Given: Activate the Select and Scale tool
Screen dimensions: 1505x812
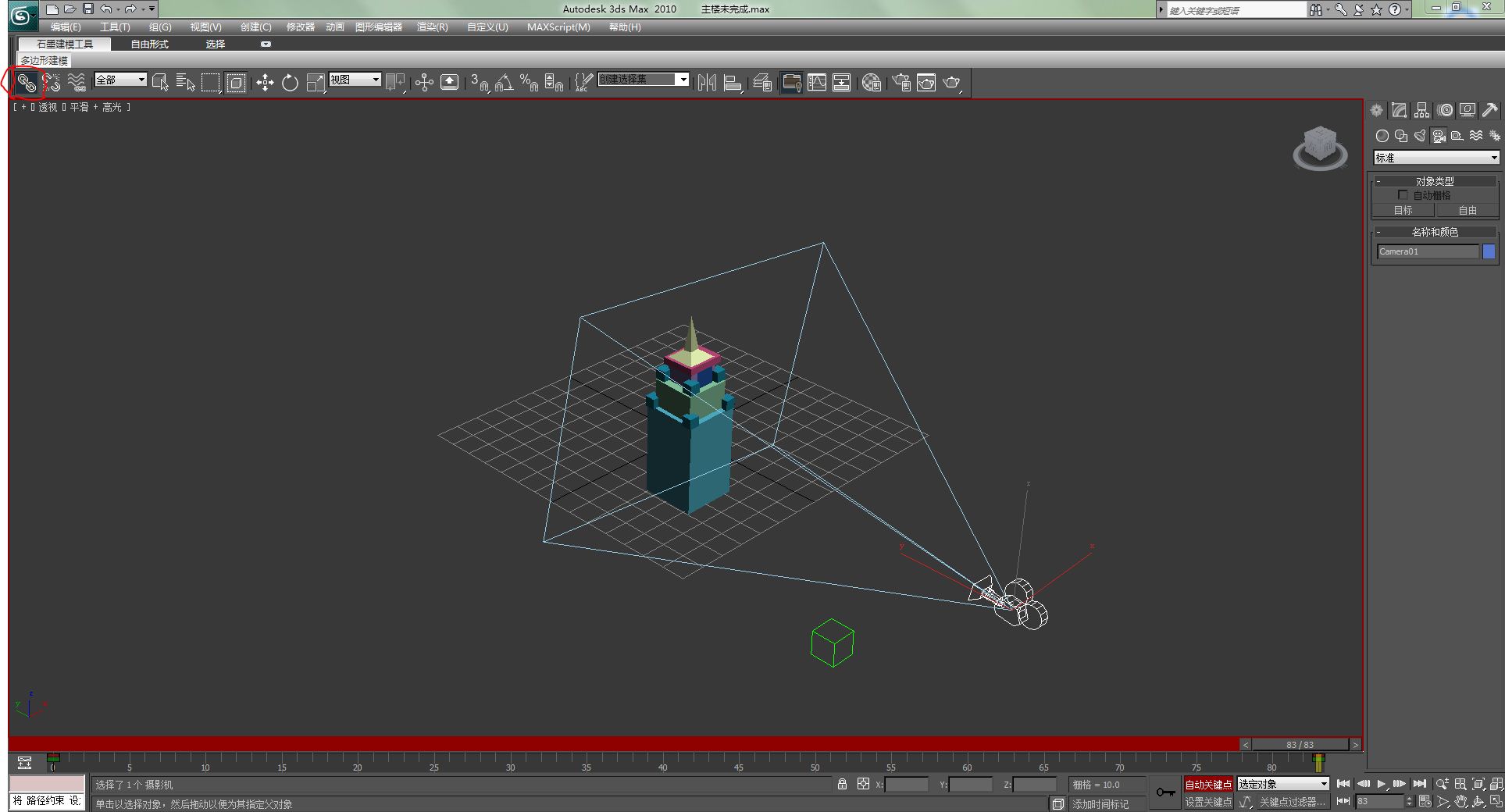Looking at the screenshot, I should [316, 83].
